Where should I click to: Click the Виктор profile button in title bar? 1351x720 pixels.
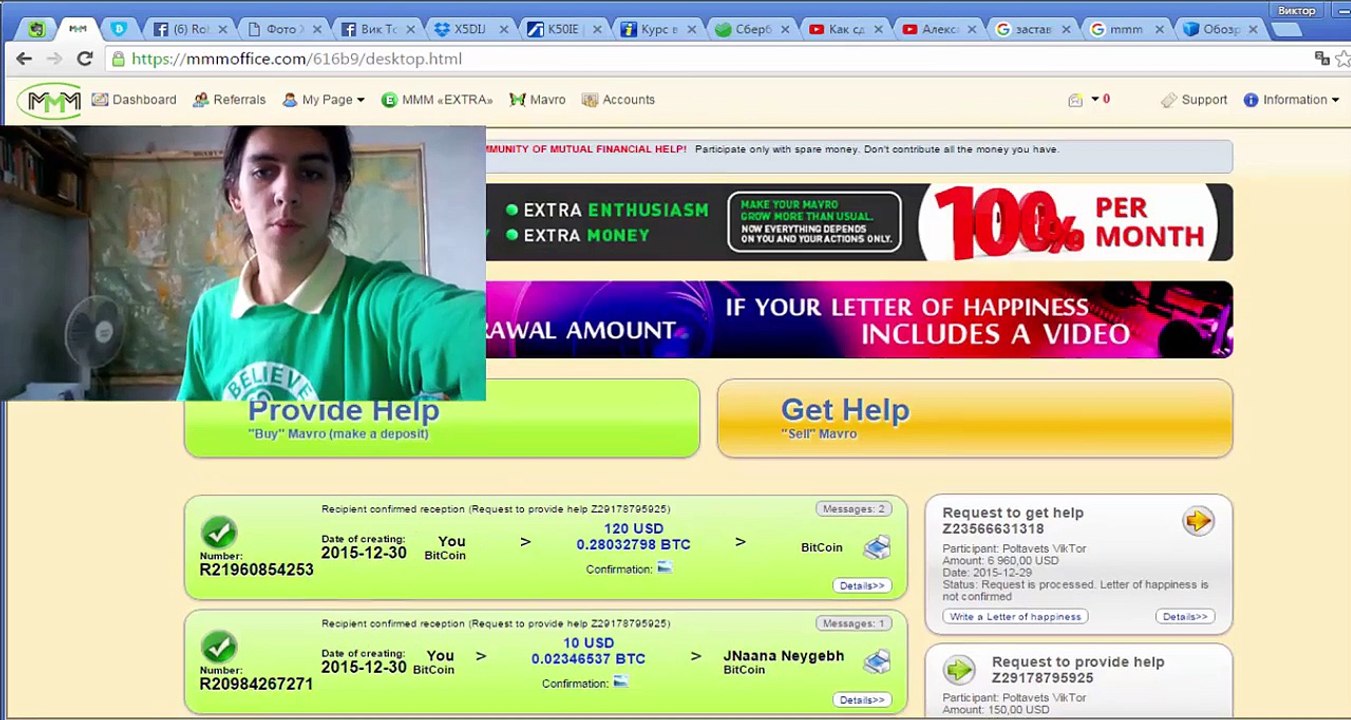(x=1296, y=10)
